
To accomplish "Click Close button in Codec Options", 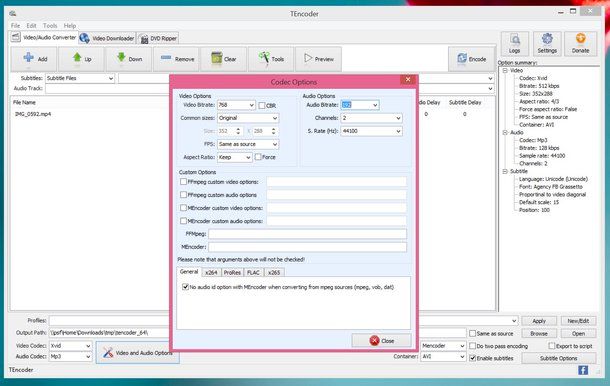I will [382, 340].
